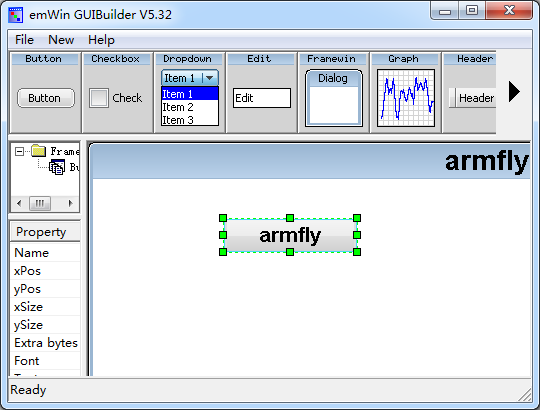Click the top-right handle of armfly button
This screenshot has width=540, height=410.
(357, 218)
